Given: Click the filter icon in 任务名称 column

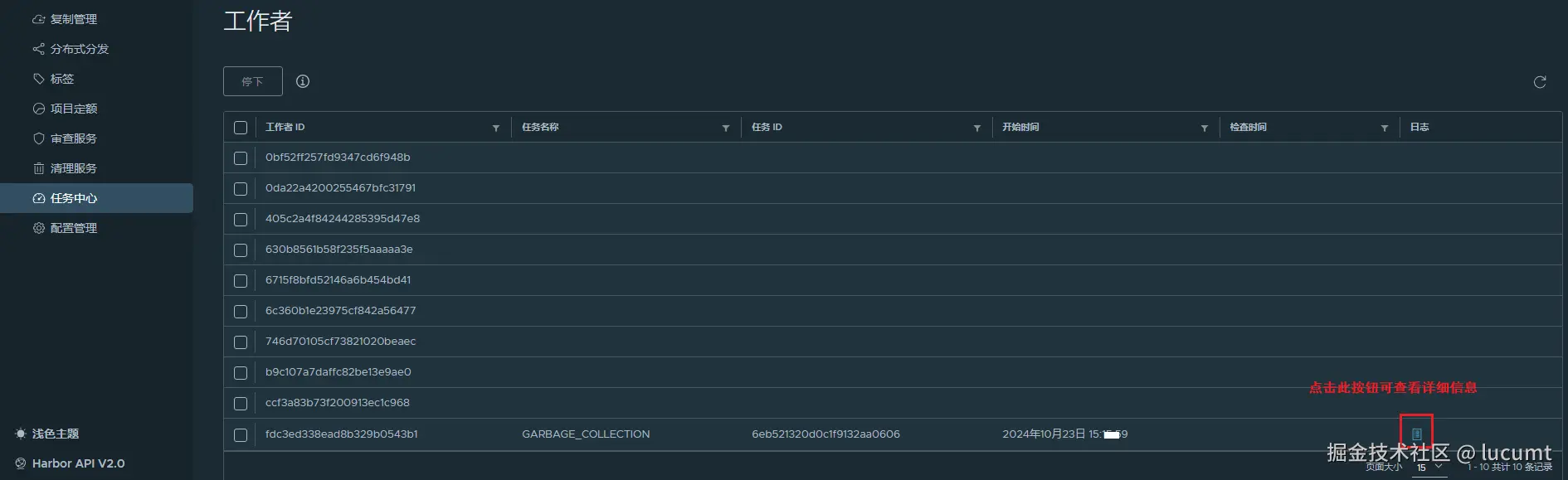Looking at the screenshot, I should click(x=726, y=128).
